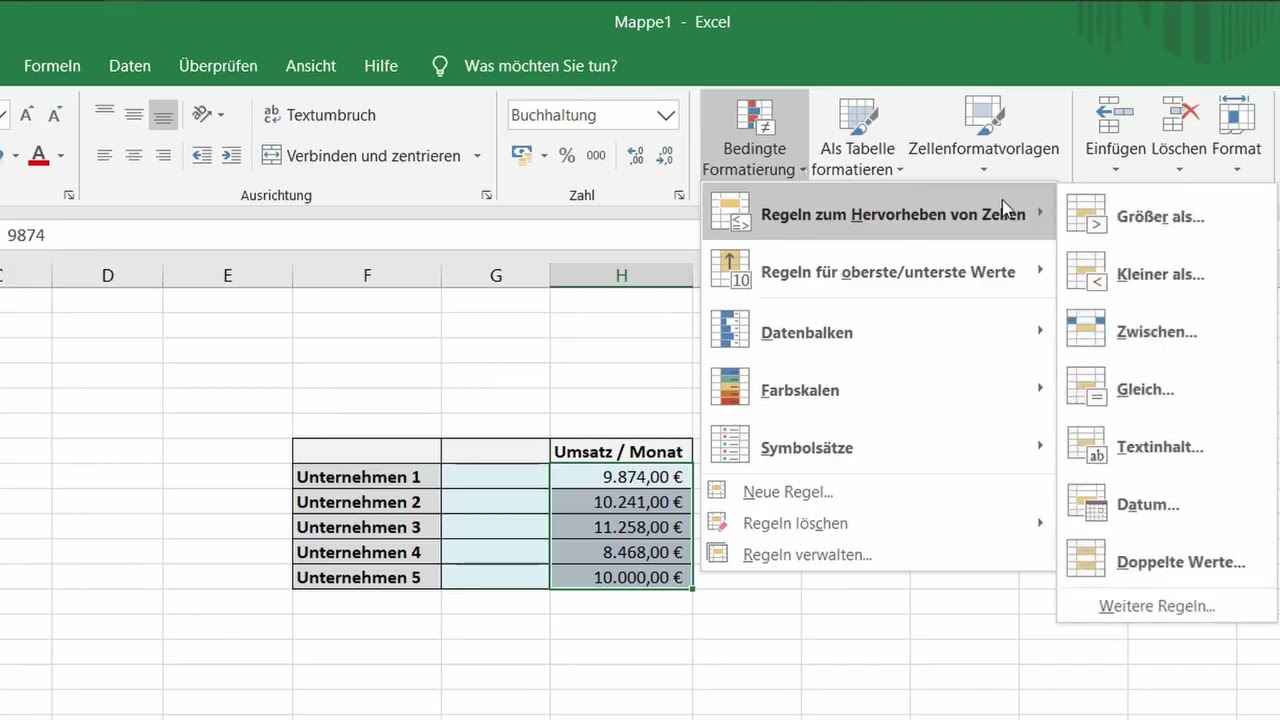Click Als Tabelle formatieren icon
Screen dimensions: 1280x720
point(857,117)
